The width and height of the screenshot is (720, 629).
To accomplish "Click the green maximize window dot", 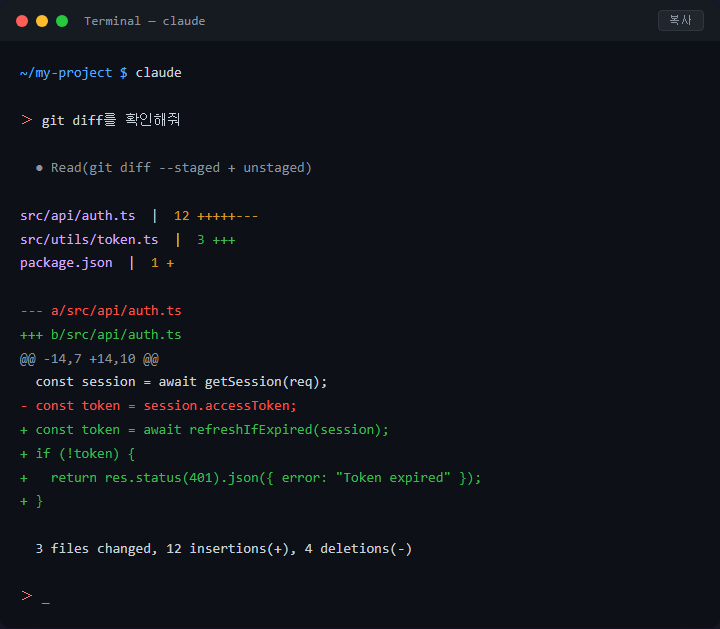I will tap(62, 21).
